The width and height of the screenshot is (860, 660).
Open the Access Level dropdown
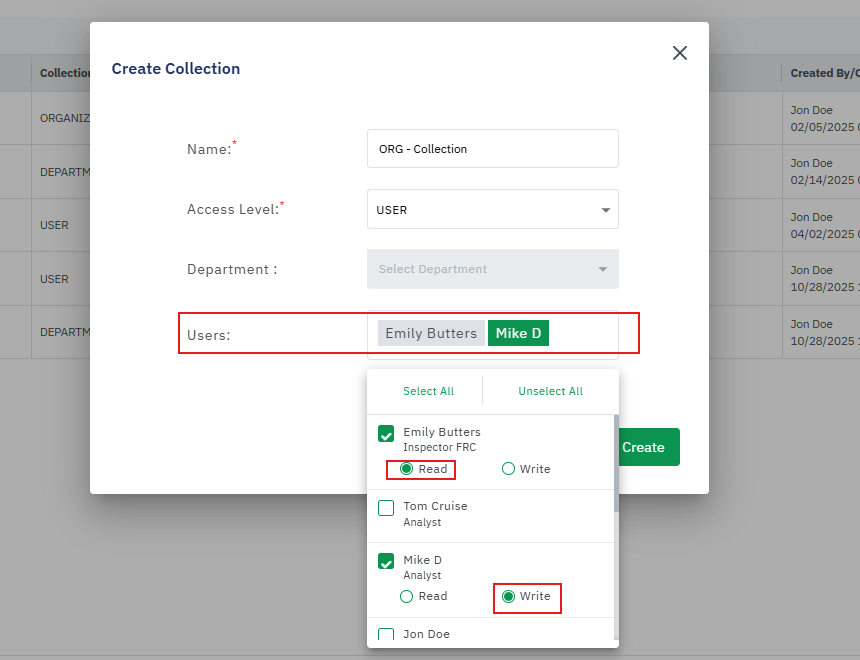pos(492,210)
